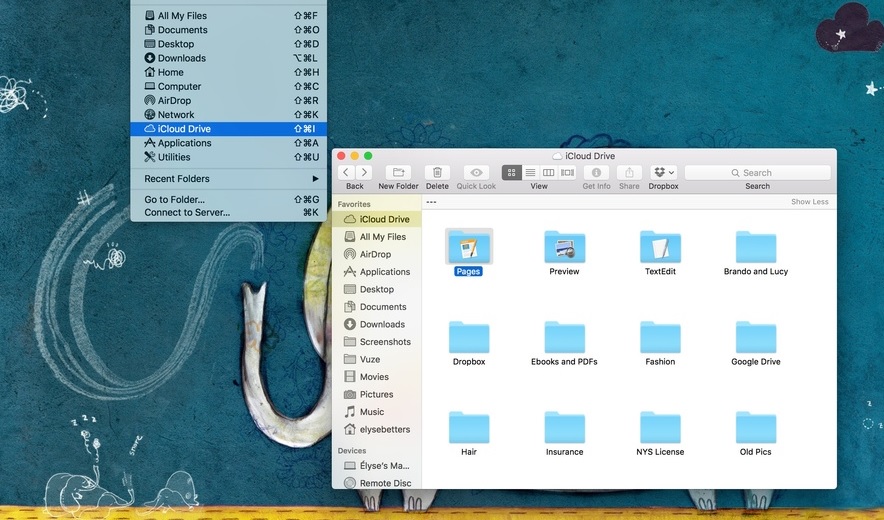
Task: Switch to column view mode
Action: (548, 173)
